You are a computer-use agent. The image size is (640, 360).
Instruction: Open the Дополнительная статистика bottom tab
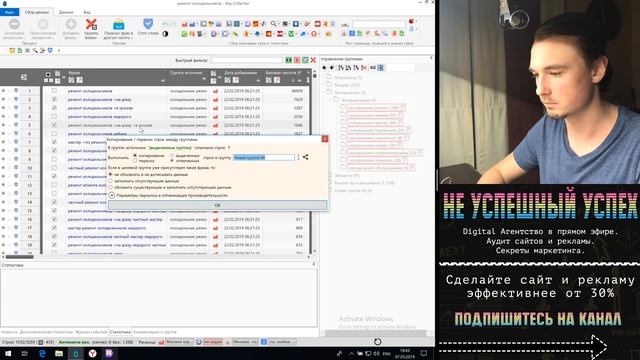tap(47, 332)
